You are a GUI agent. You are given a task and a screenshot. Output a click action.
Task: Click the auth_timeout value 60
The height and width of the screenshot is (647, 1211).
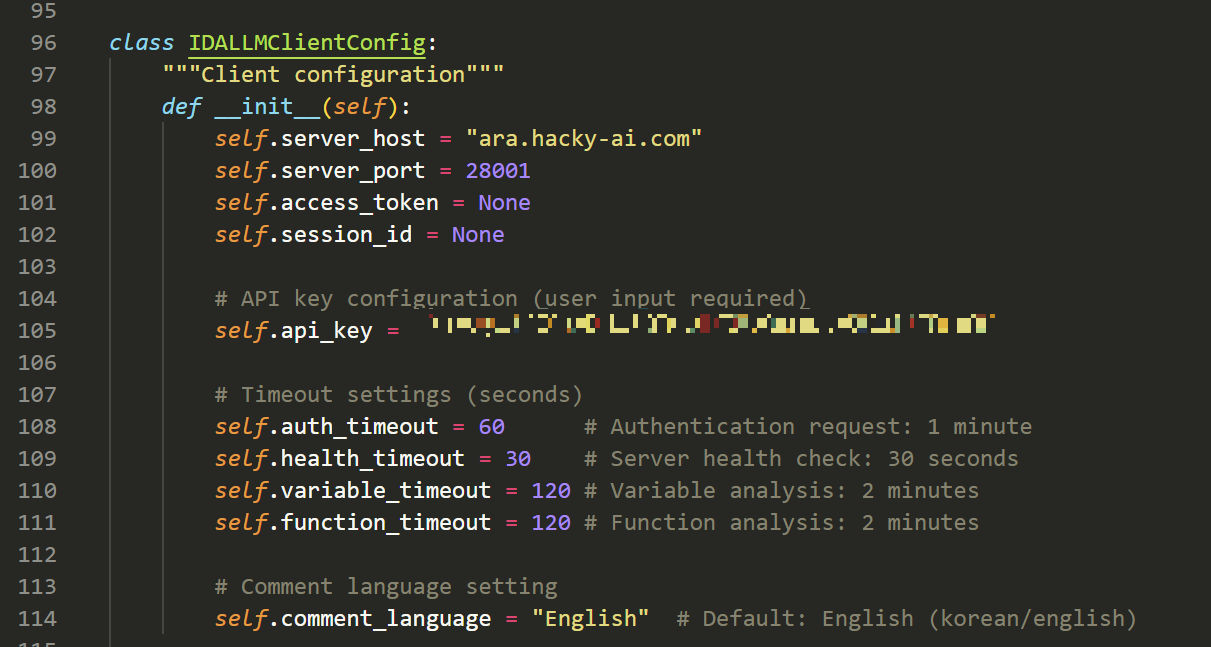click(491, 427)
